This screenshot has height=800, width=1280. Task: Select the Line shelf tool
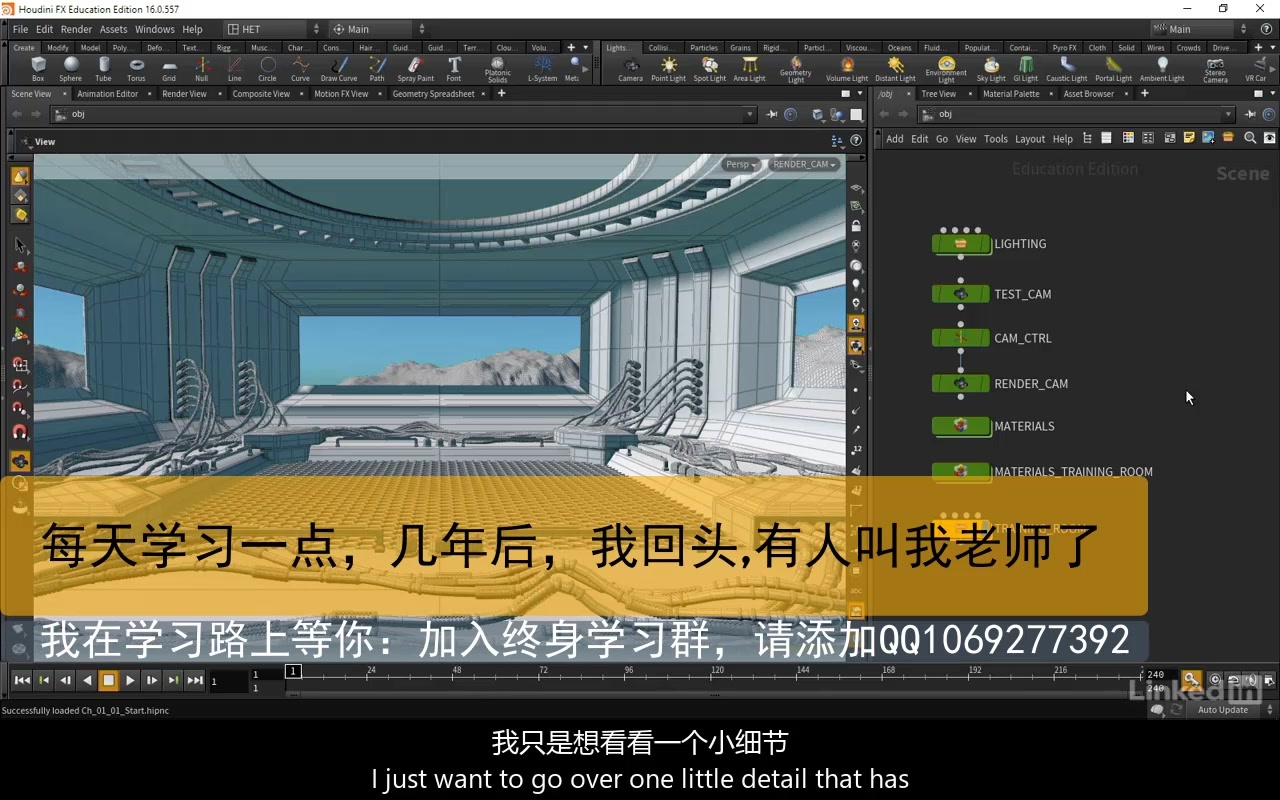[x=234, y=69]
